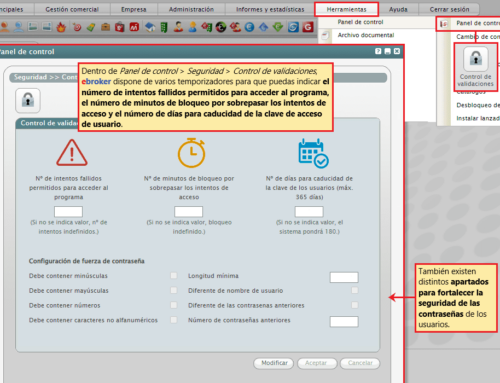Enable Debe contener minúsculas checkbox
Screen dimensions: 500x383
point(174,276)
